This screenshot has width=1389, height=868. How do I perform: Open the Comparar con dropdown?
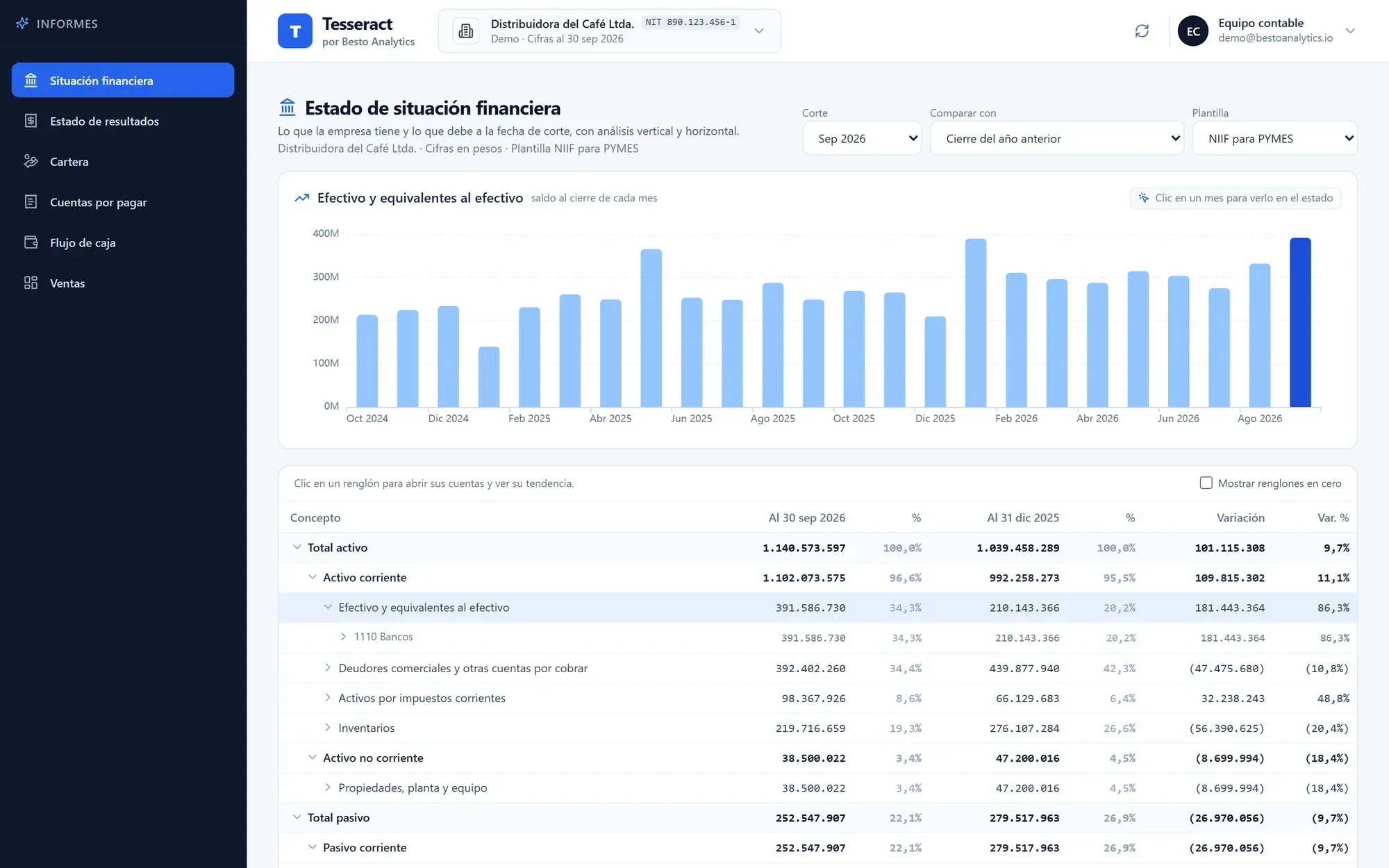[1056, 138]
